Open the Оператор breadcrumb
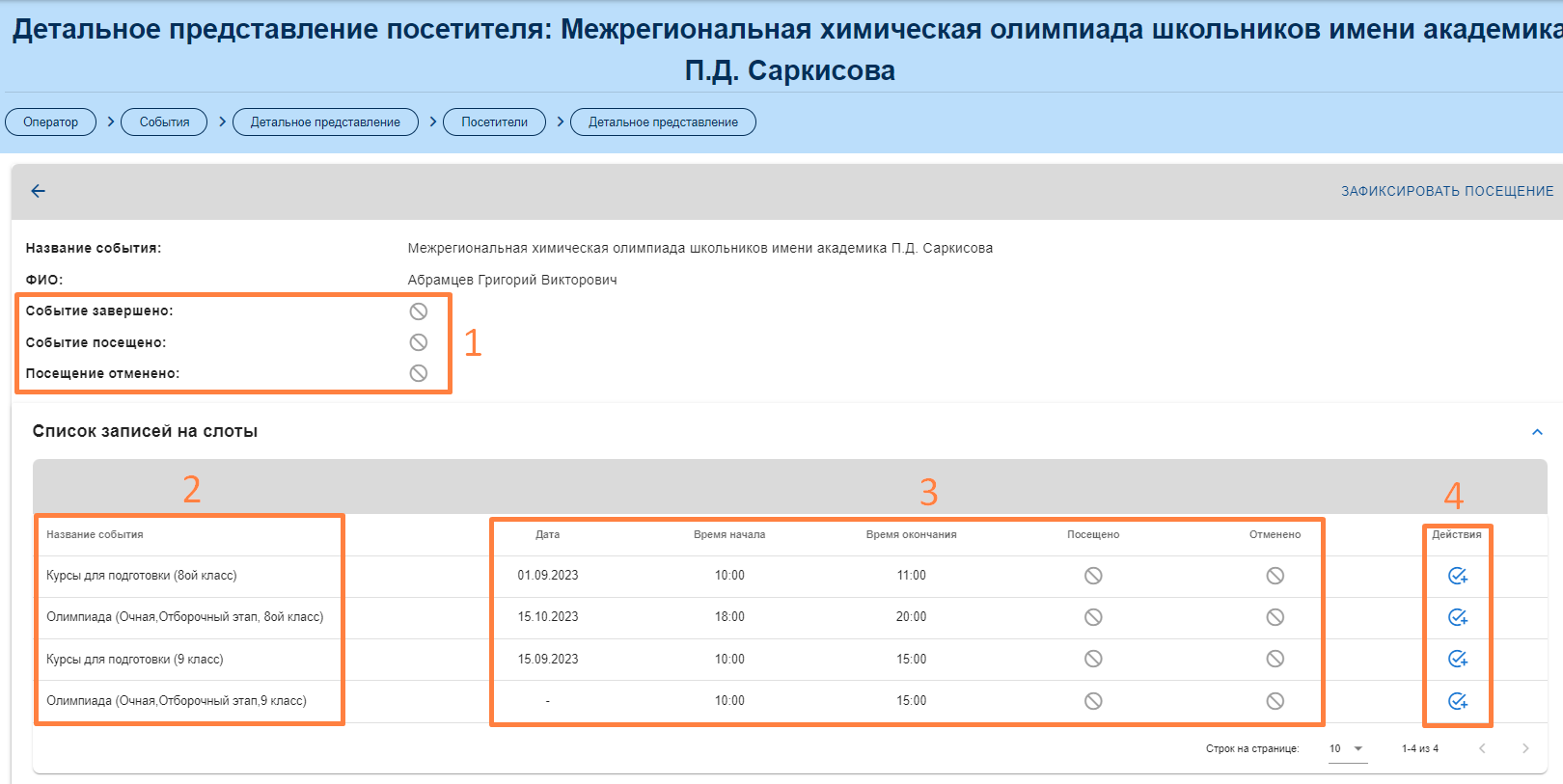 [51, 122]
